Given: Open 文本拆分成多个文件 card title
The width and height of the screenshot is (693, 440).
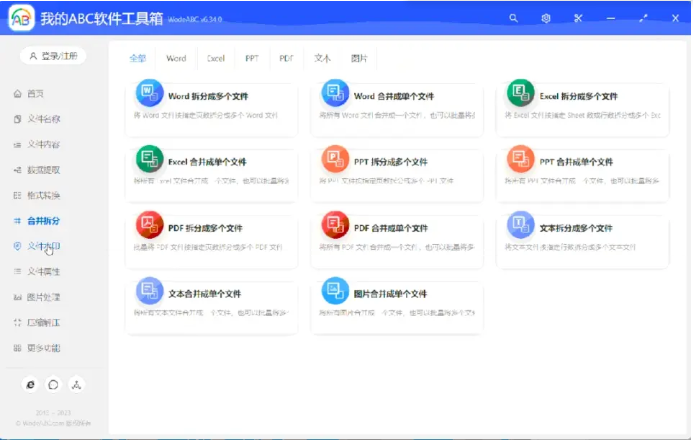Looking at the screenshot, I should (576, 228).
